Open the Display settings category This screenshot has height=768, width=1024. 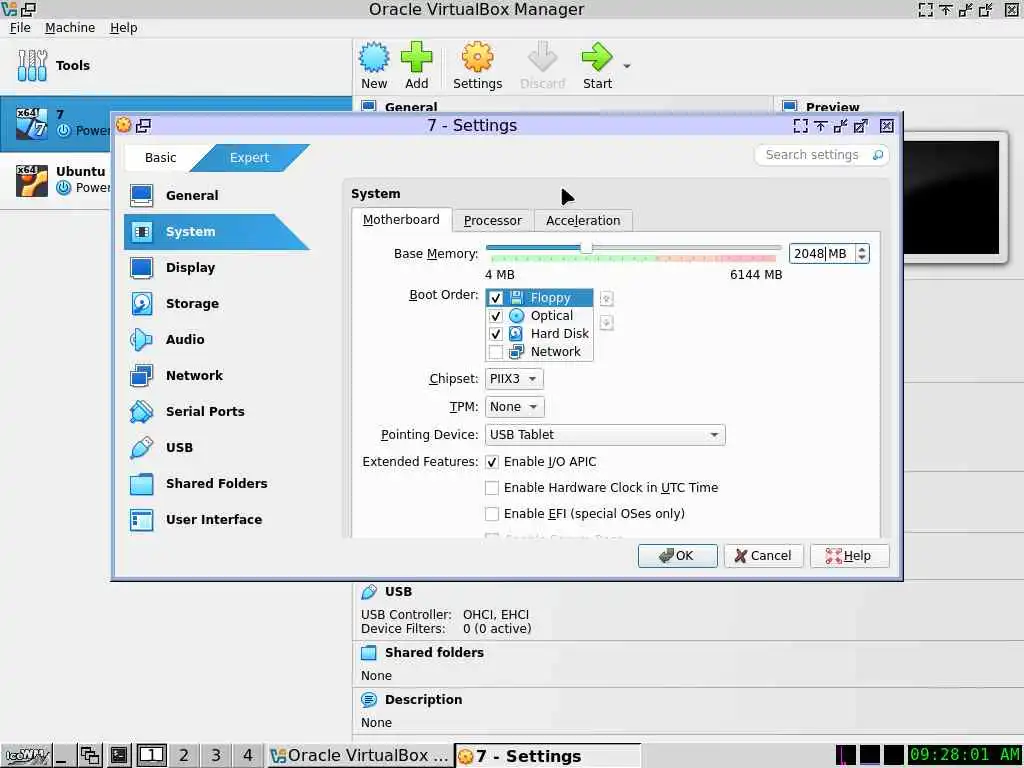pos(216,268)
